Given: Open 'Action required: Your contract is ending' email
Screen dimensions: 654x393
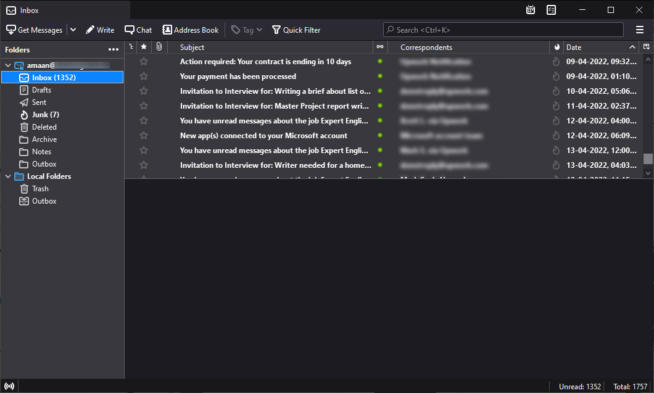Looking at the screenshot, I should point(265,62).
